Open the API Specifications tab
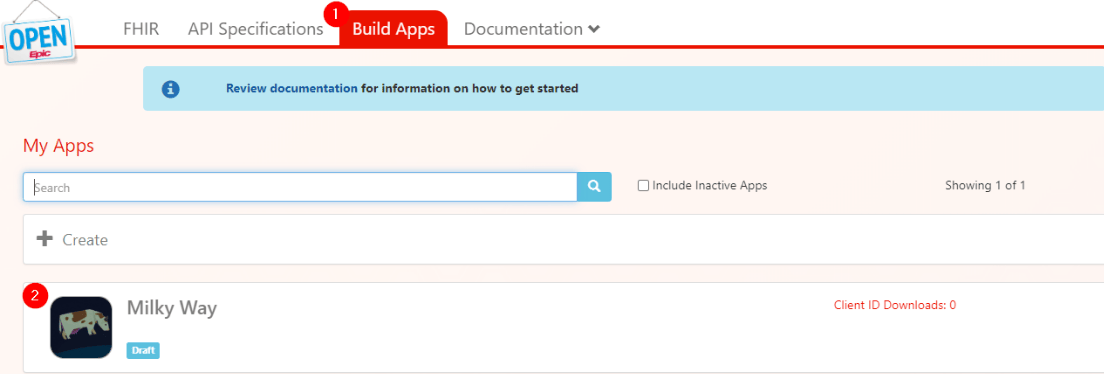 [x=256, y=30]
